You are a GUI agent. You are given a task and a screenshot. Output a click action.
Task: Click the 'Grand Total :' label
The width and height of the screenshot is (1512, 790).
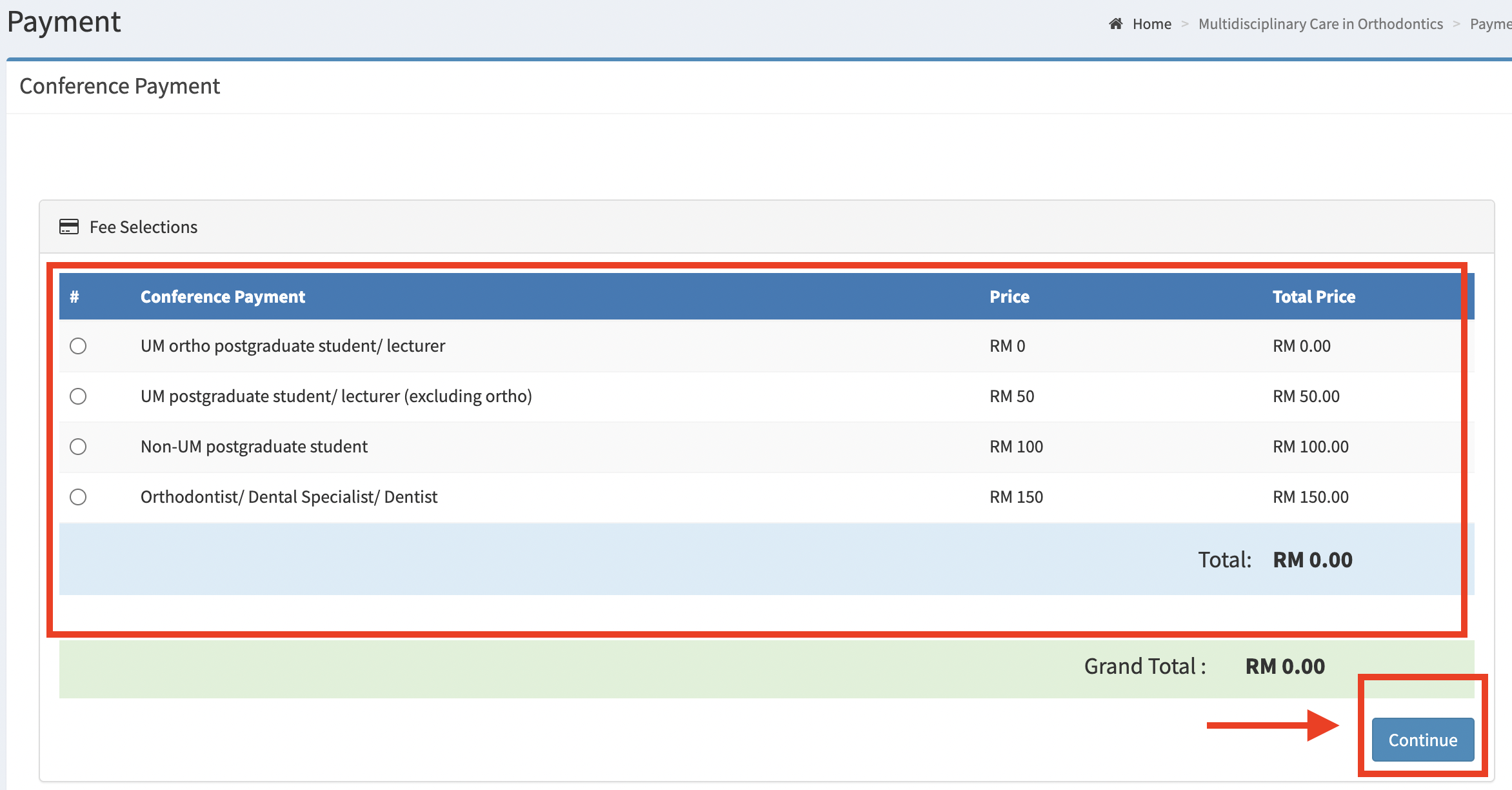[1145, 666]
